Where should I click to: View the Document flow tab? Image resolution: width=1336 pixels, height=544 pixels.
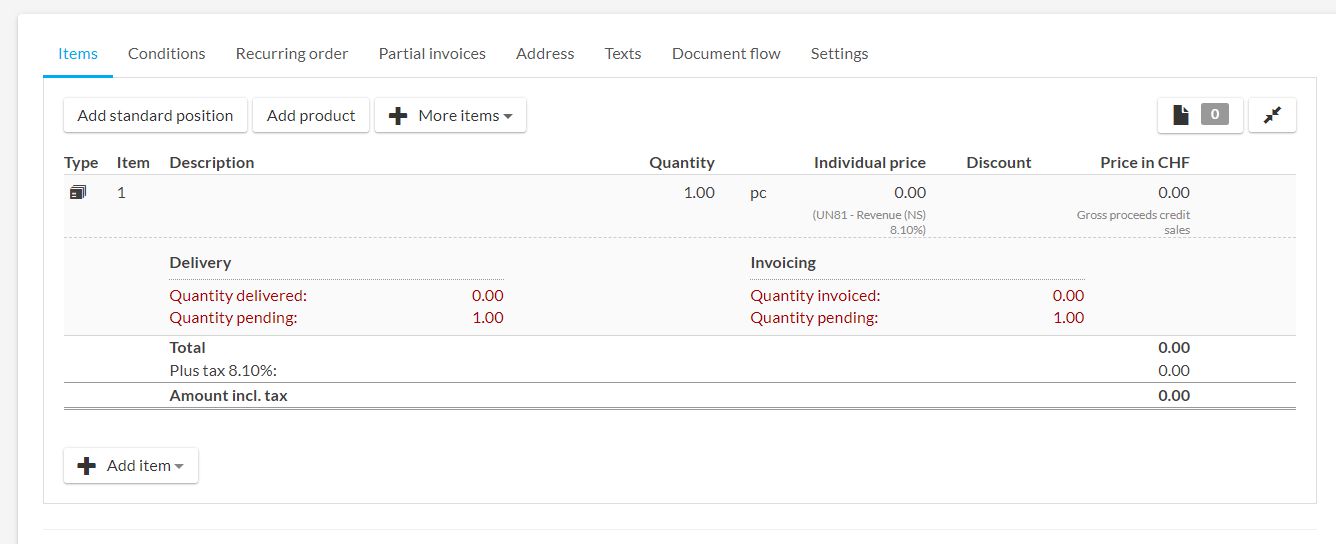726,54
